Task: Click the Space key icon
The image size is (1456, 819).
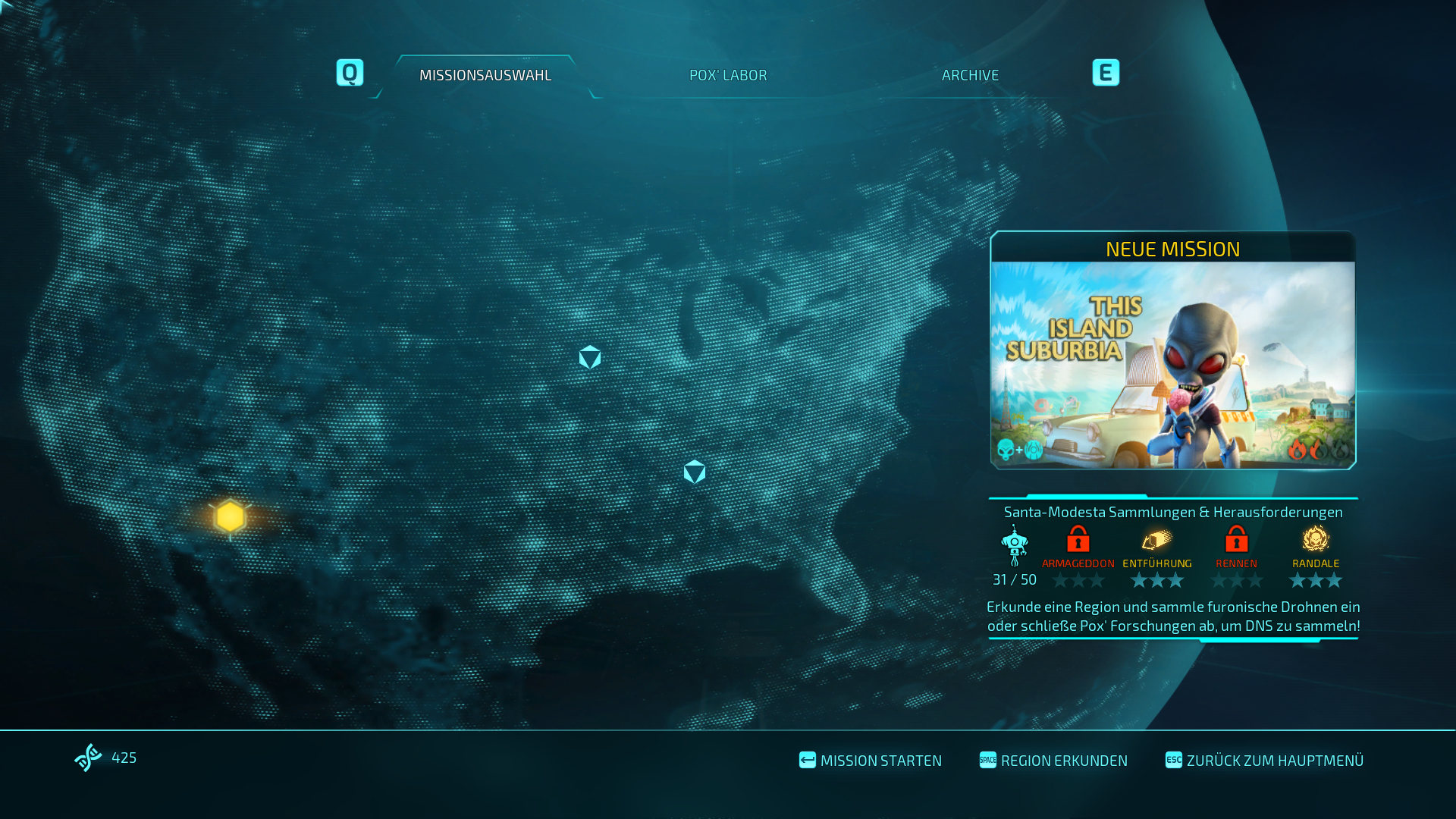Action: click(988, 760)
